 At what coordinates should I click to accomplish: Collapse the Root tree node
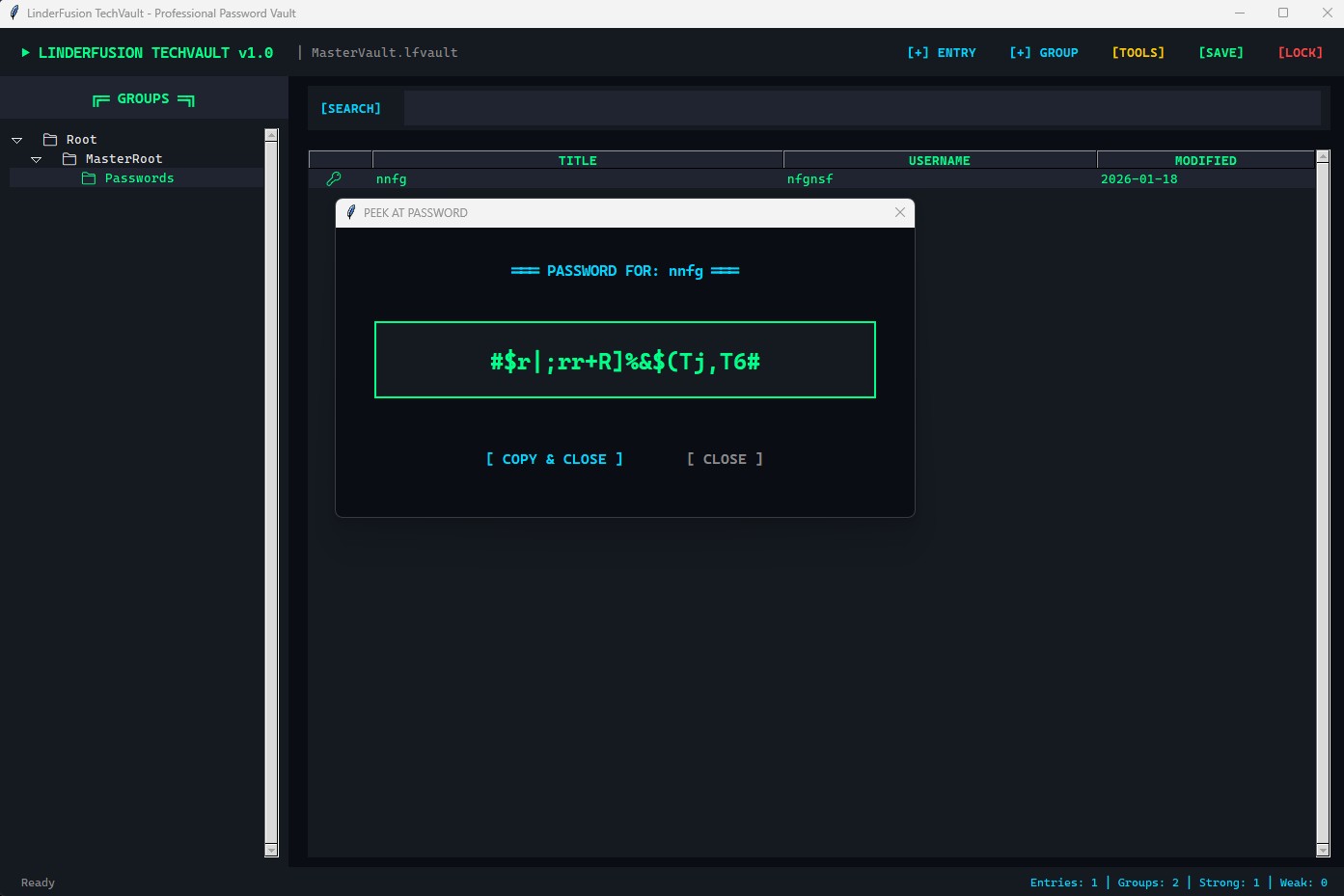tap(16, 139)
